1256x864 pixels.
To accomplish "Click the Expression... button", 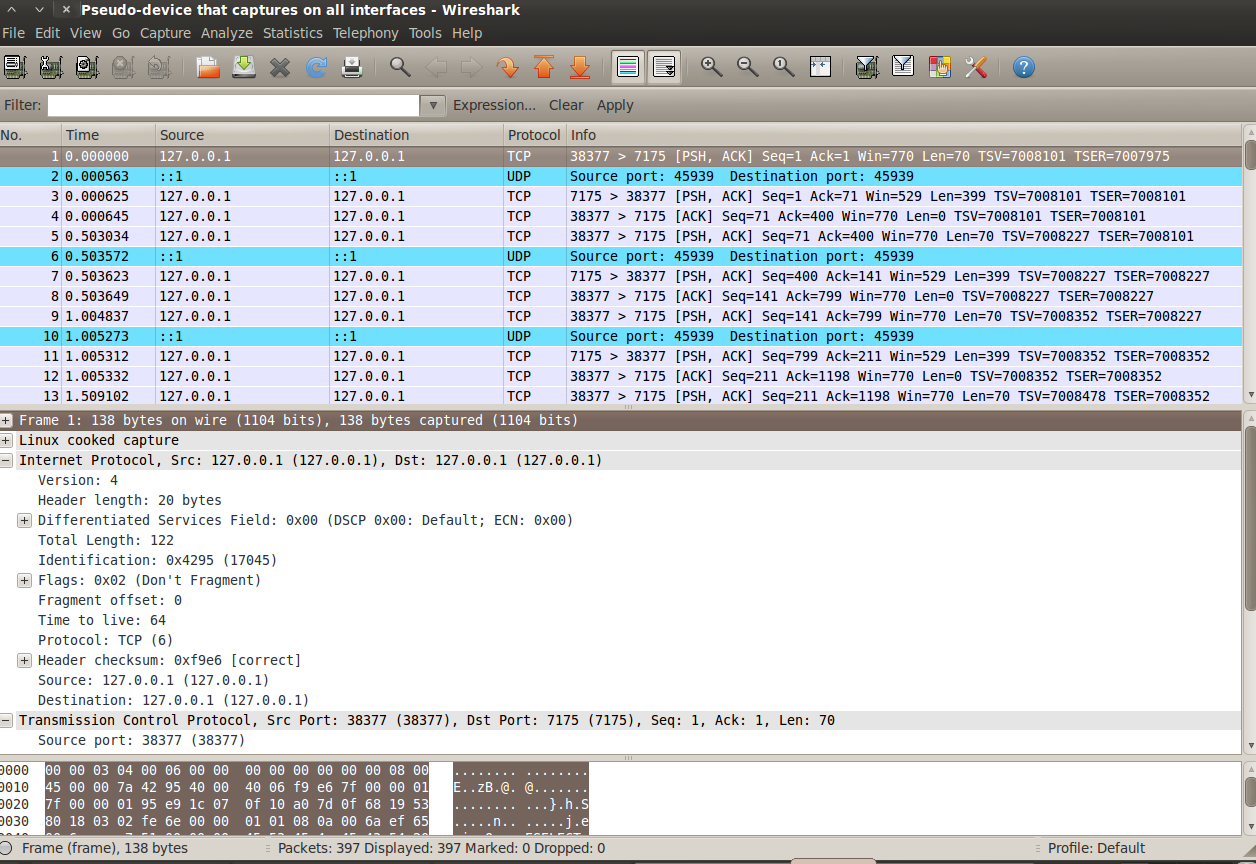I will [495, 105].
